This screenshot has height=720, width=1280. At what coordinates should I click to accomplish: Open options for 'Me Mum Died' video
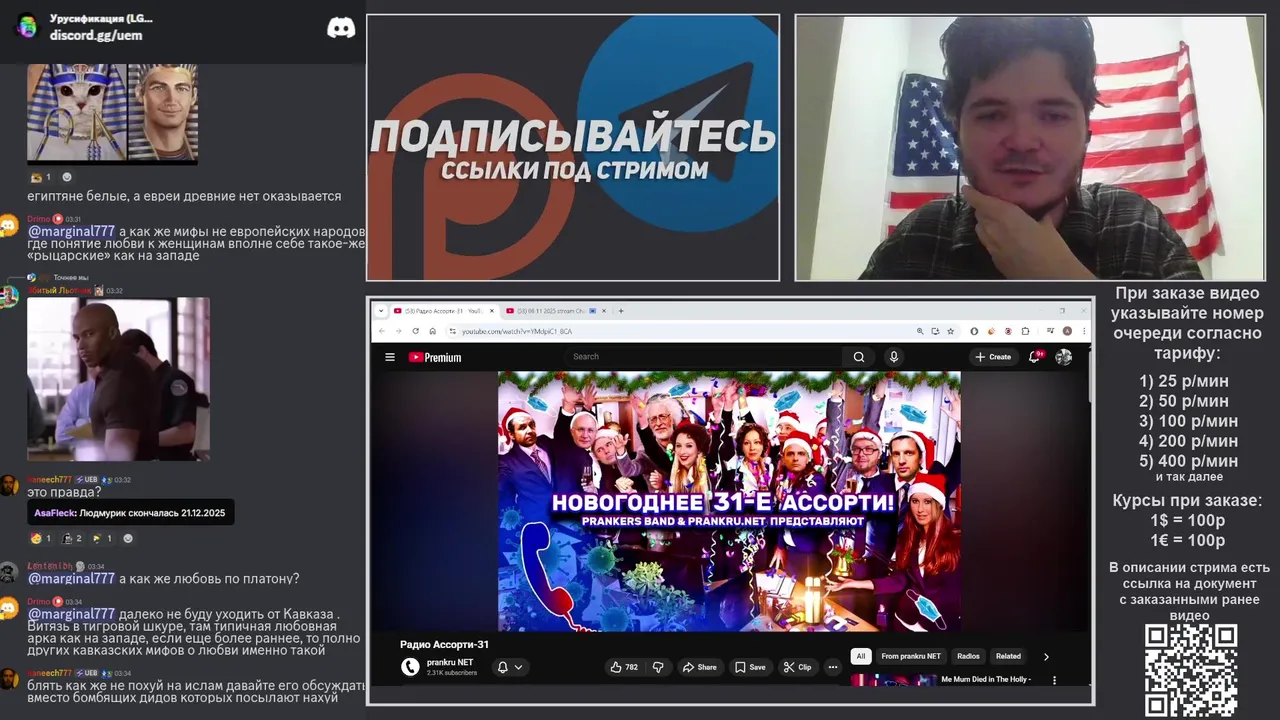[x=1054, y=680]
